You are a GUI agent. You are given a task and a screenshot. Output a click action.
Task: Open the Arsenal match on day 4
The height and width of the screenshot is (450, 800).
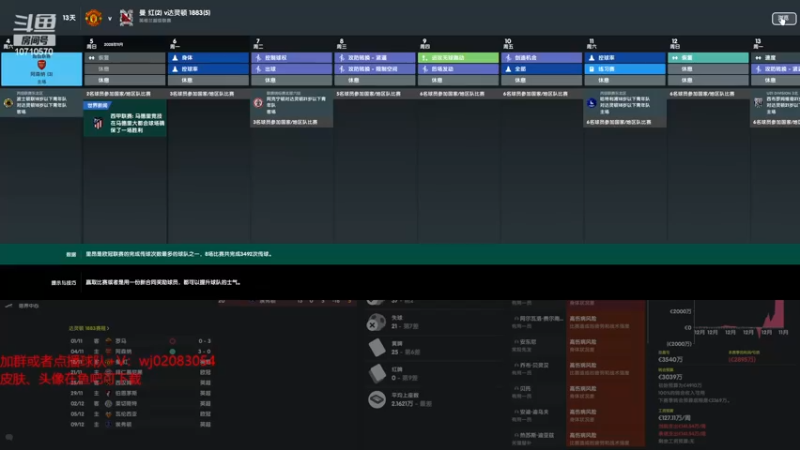(41, 69)
